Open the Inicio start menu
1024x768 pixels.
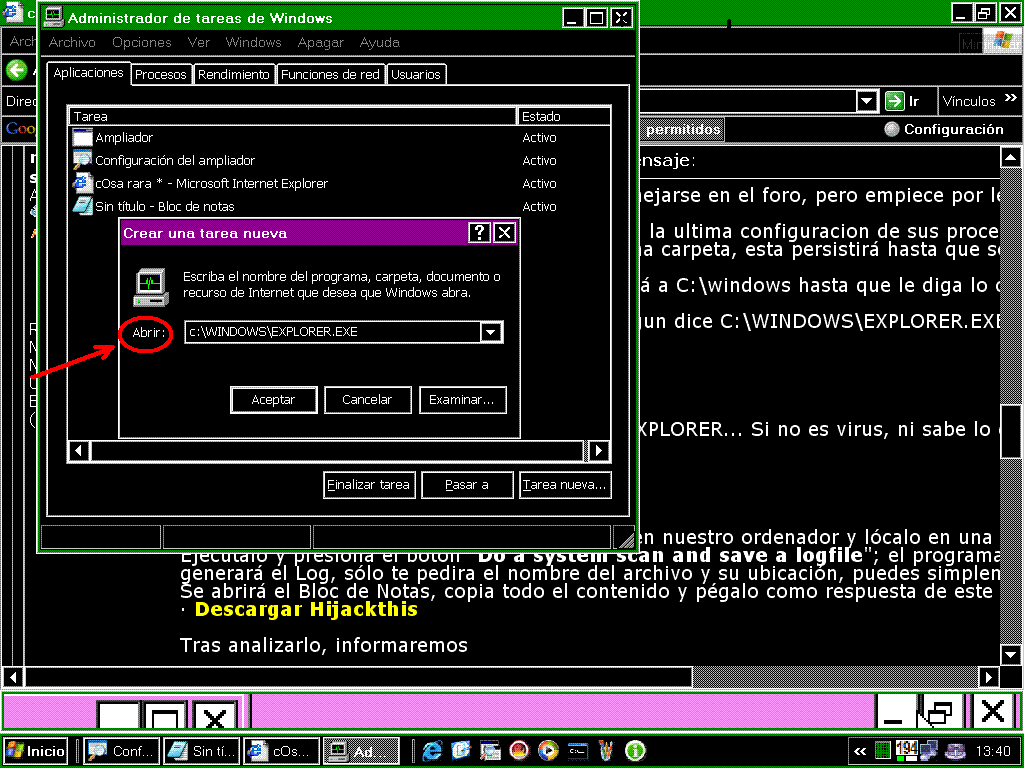[x=35, y=751]
